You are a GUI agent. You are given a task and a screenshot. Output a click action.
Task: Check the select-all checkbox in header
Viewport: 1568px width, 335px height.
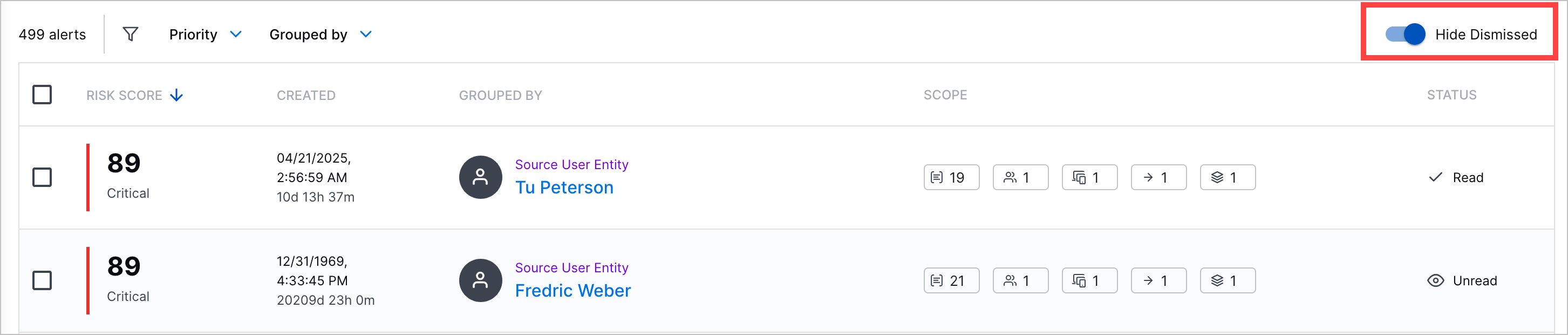point(42,95)
